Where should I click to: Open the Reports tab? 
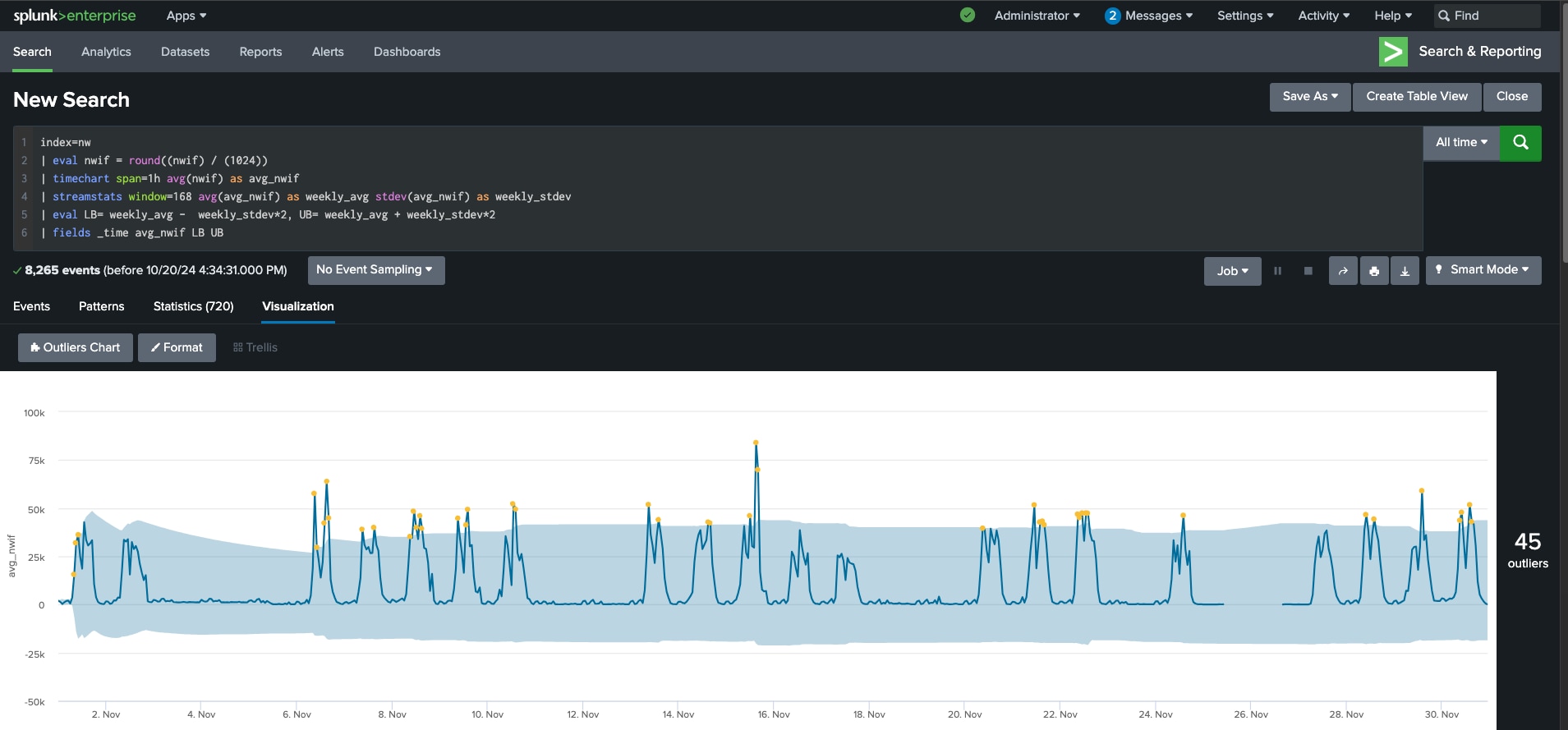coord(260,52)
